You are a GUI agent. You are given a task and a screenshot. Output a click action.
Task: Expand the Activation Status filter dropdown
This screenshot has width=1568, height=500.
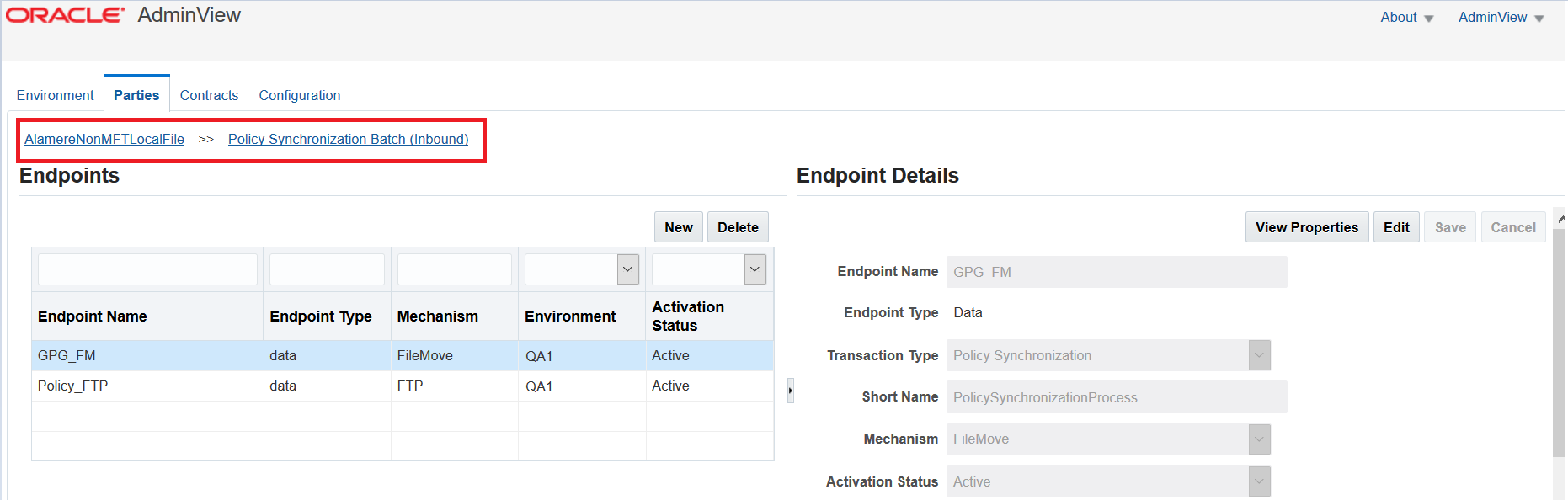755,269
